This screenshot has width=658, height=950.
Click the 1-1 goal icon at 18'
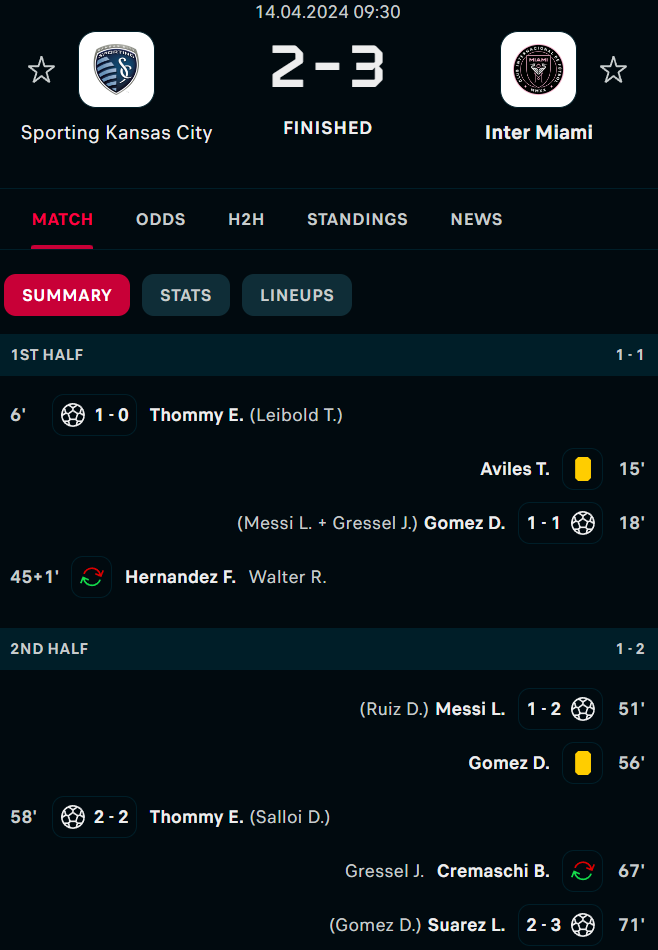click(583, 523)
